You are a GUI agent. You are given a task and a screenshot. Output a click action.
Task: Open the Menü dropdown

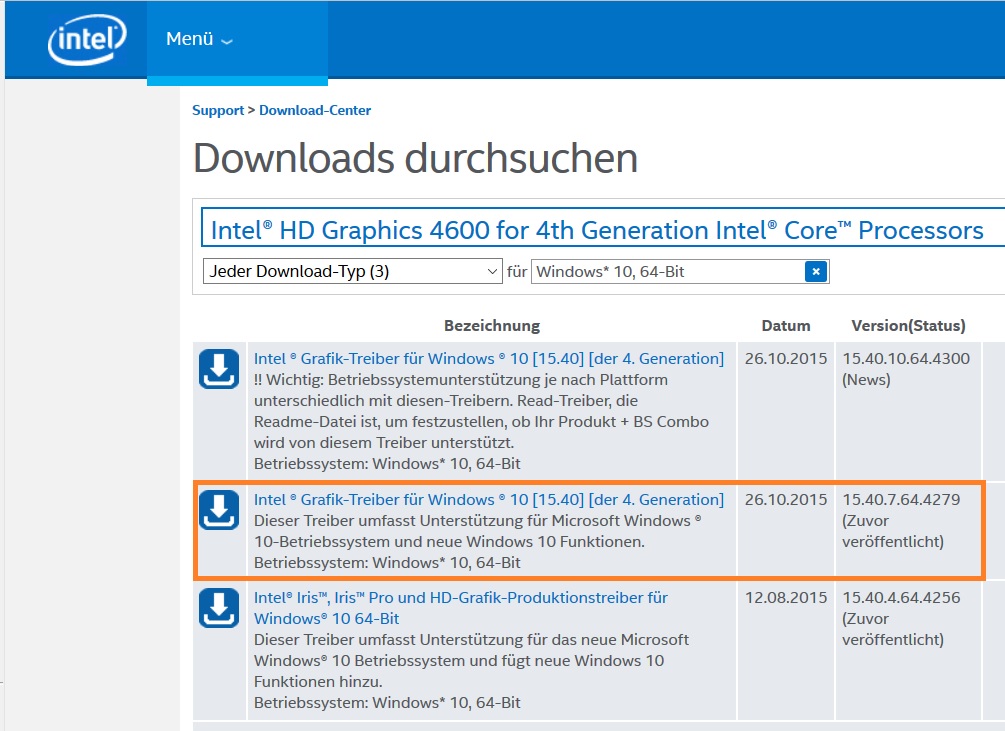[x=199, y=39]
